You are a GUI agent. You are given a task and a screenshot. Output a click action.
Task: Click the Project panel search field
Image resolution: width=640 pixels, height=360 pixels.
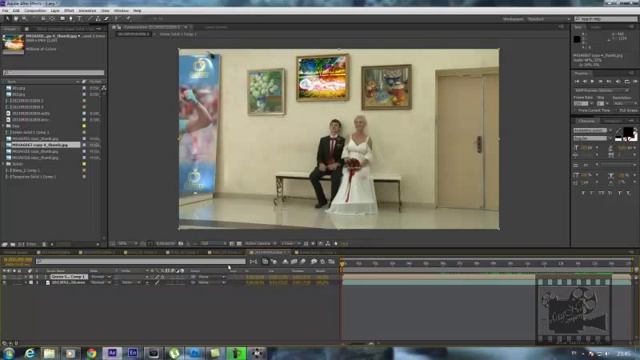point(53,73)
